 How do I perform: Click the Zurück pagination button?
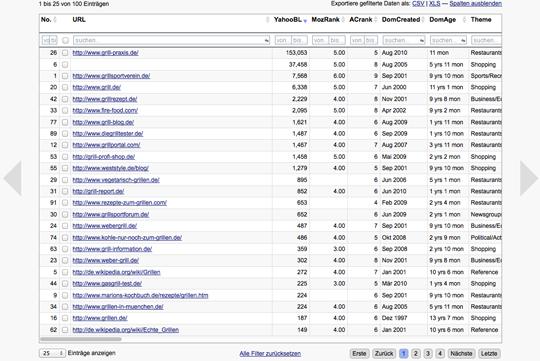pyautogui.click(x=384, y=353)
